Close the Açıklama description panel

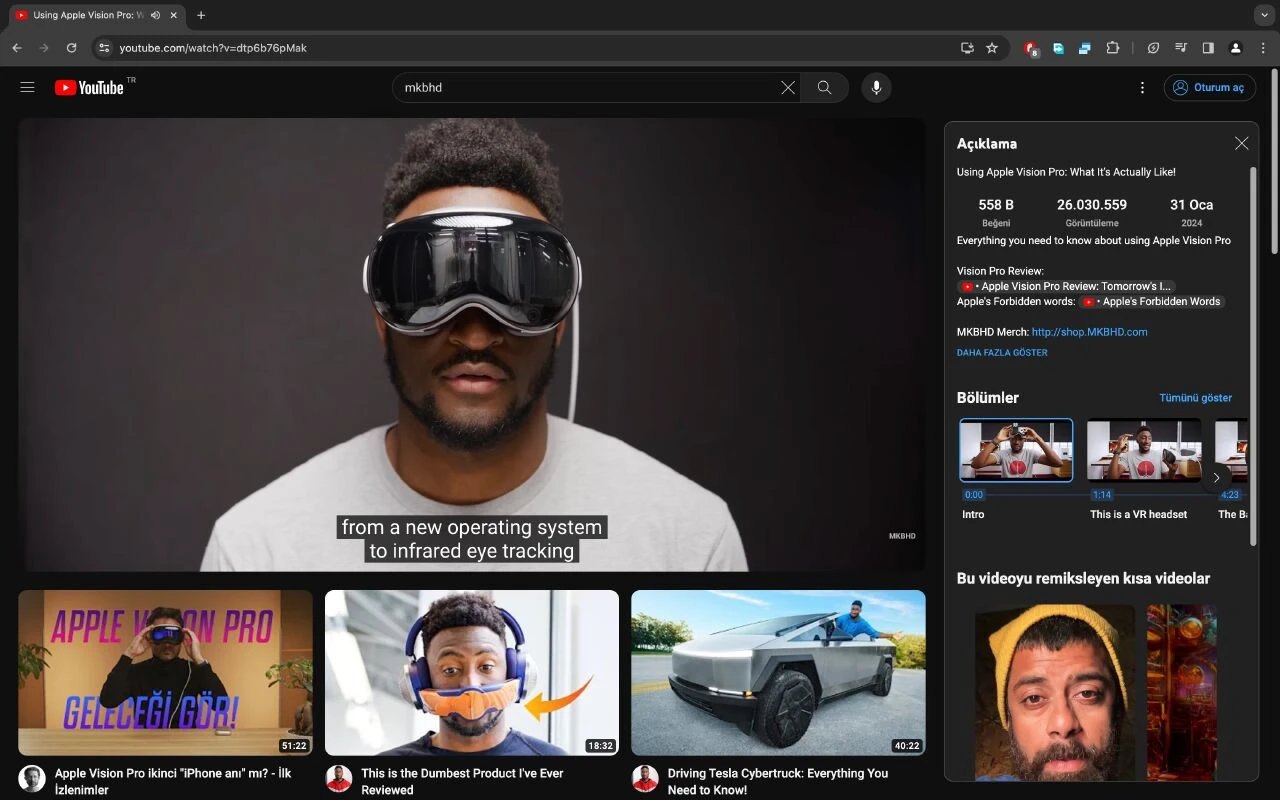click(1241, 144)
